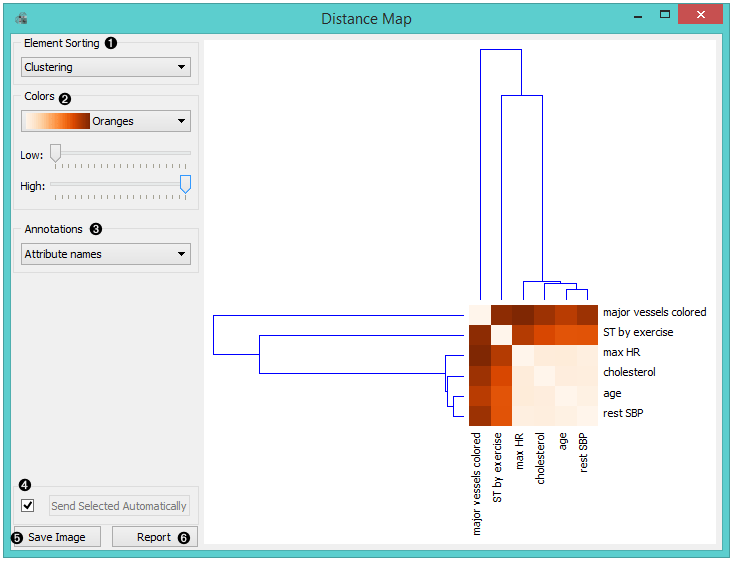Click the number 3 marker beside Annotations
Viewport: 733px width, 561px height.
pos(96,228)
